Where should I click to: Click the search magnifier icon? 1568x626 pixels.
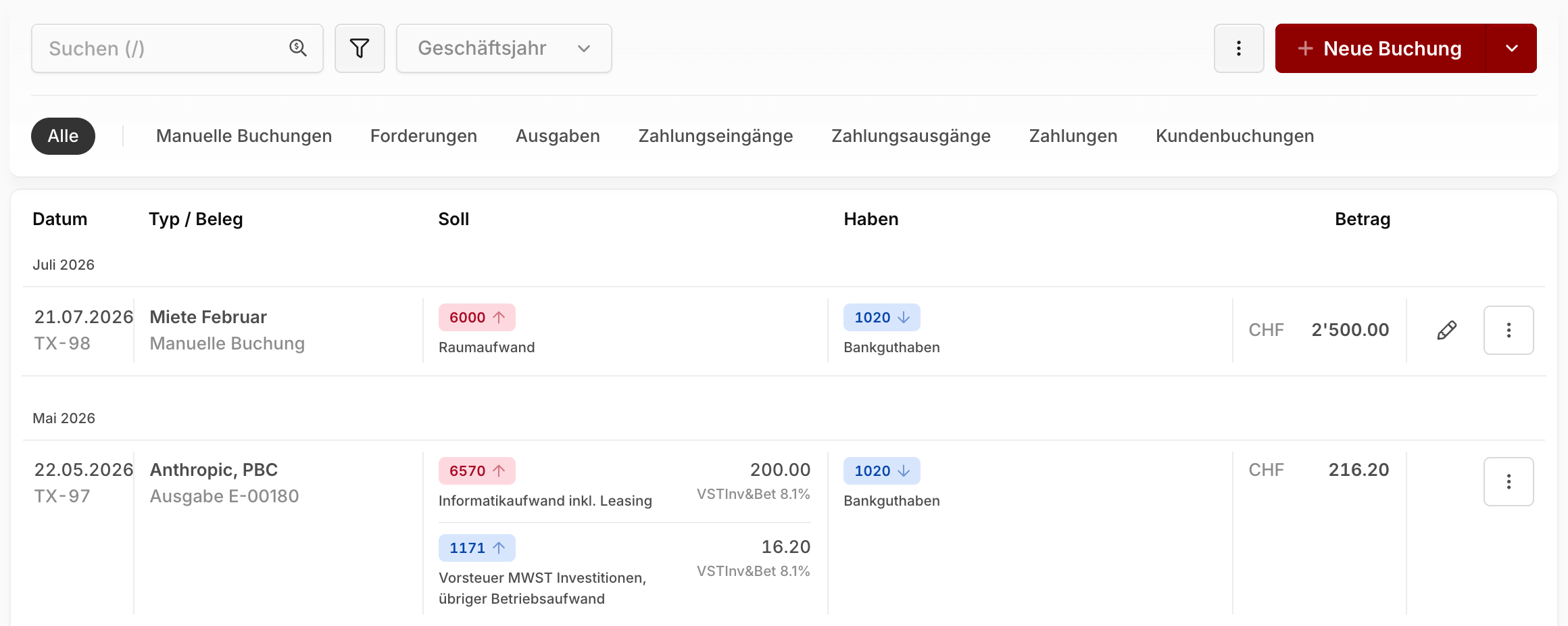[x=298, y=48]
